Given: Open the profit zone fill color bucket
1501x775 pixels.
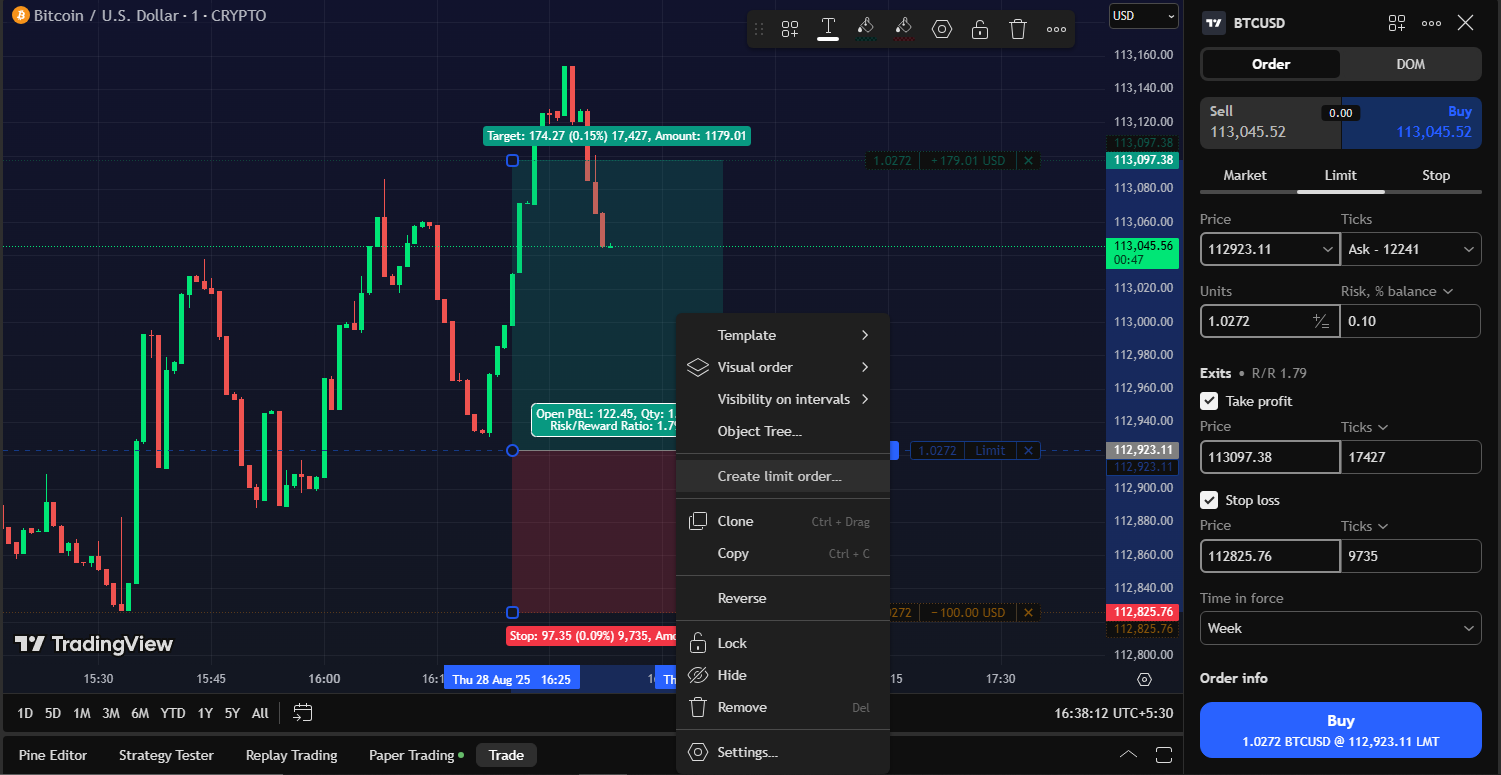Looking at the screenshot, I should click(866, 28).
